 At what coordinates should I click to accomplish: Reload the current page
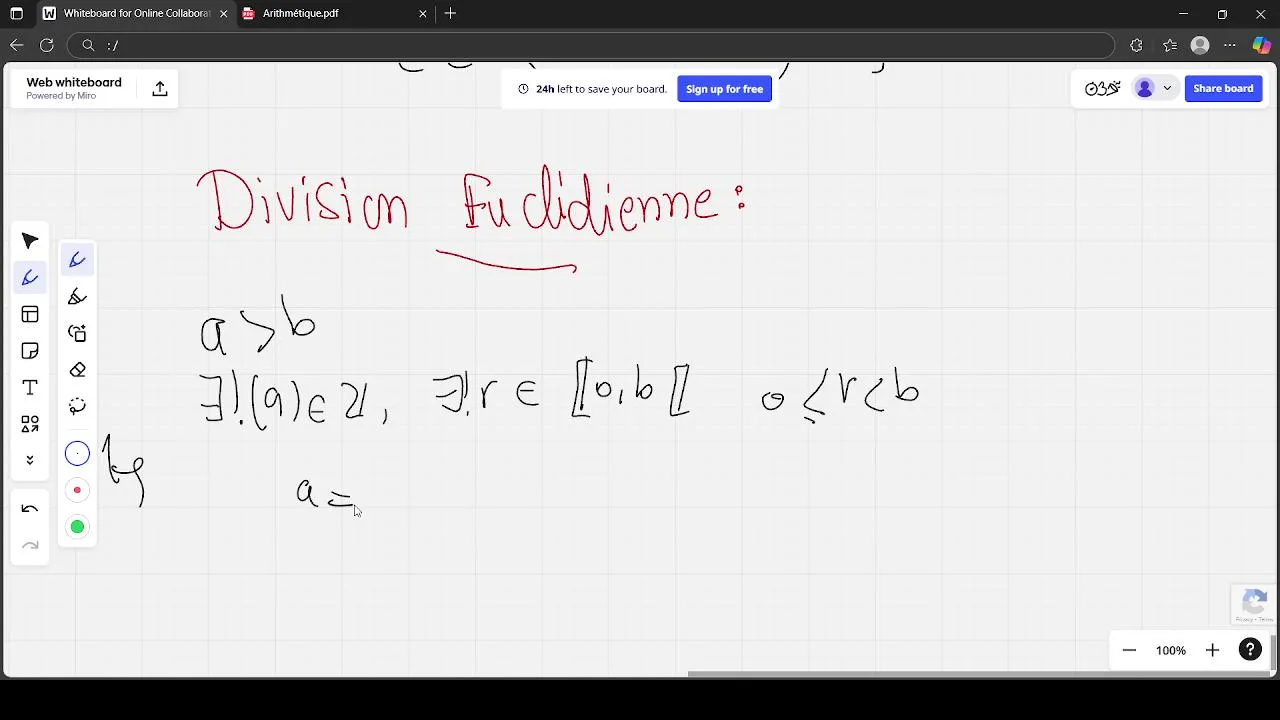[x=46, y=45]
